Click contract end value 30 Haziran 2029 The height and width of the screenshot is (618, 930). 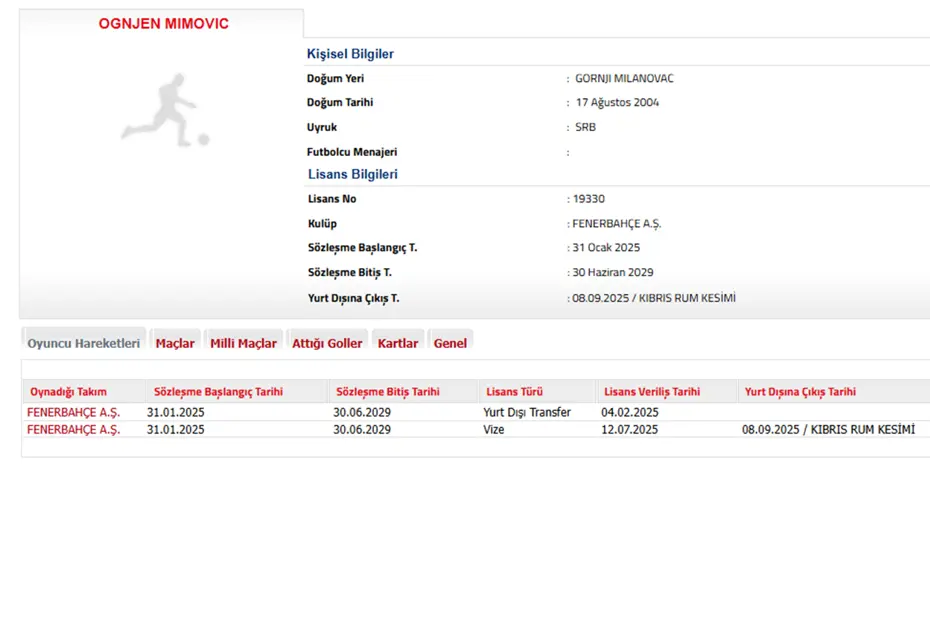pos(613,272)
